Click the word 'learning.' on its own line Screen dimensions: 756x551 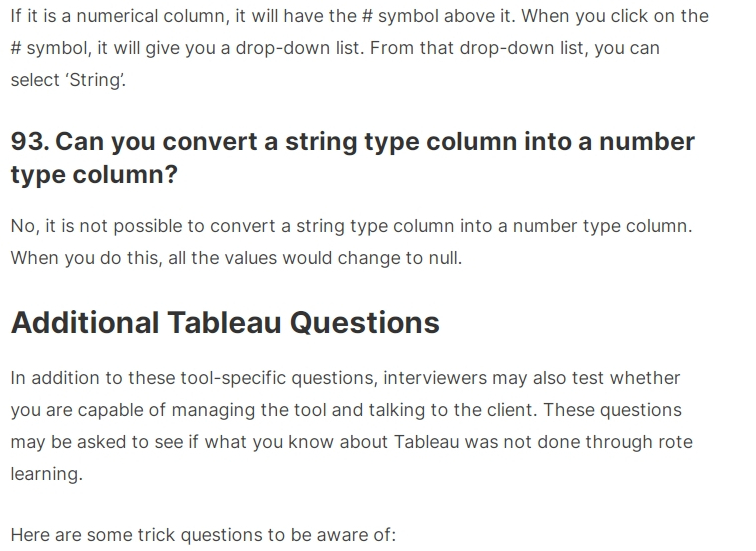pos(47,474)
